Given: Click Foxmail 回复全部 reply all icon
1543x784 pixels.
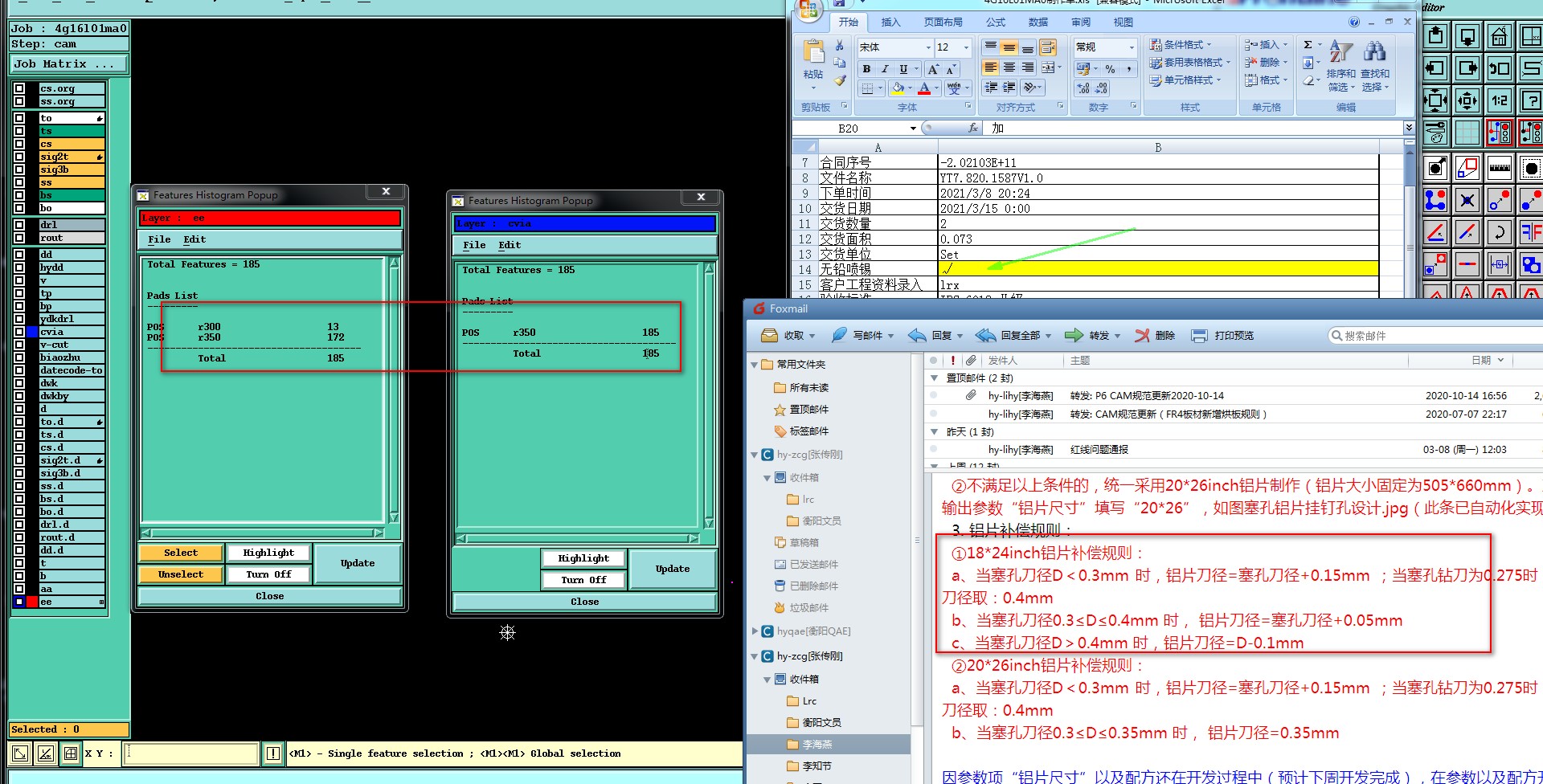Looking at the screenshot, I should pos(986,335).
